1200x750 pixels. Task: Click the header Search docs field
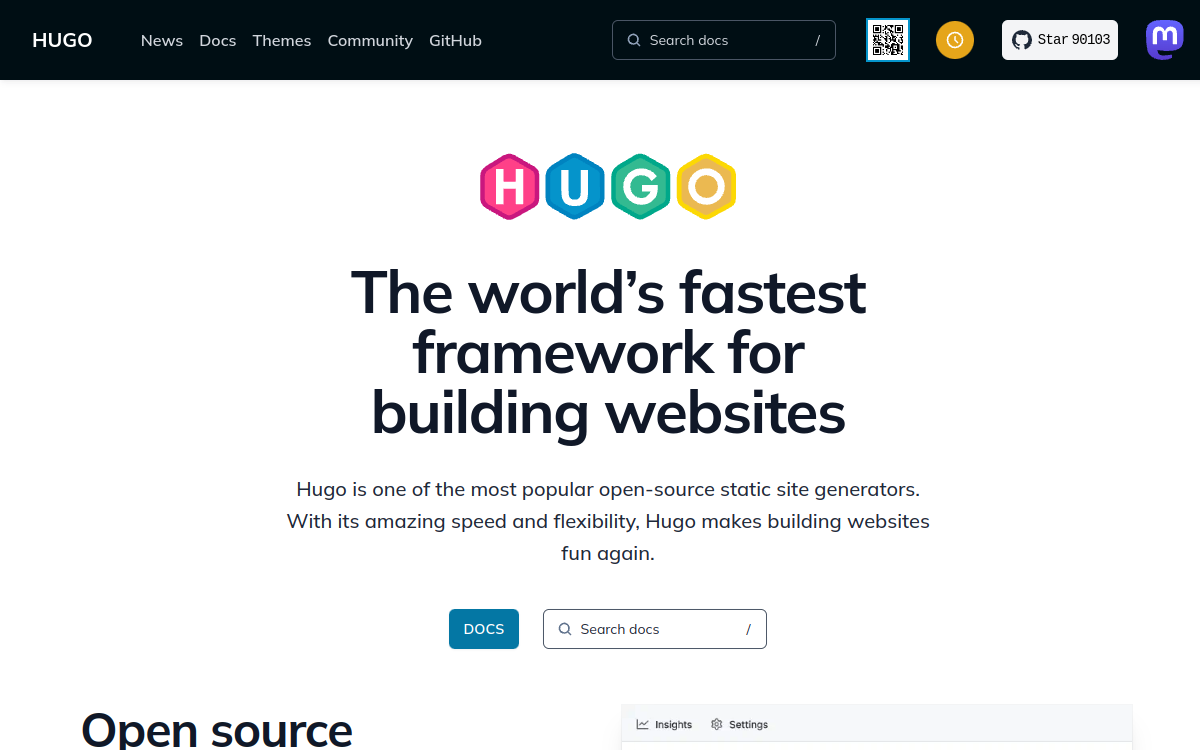[724, 40]
